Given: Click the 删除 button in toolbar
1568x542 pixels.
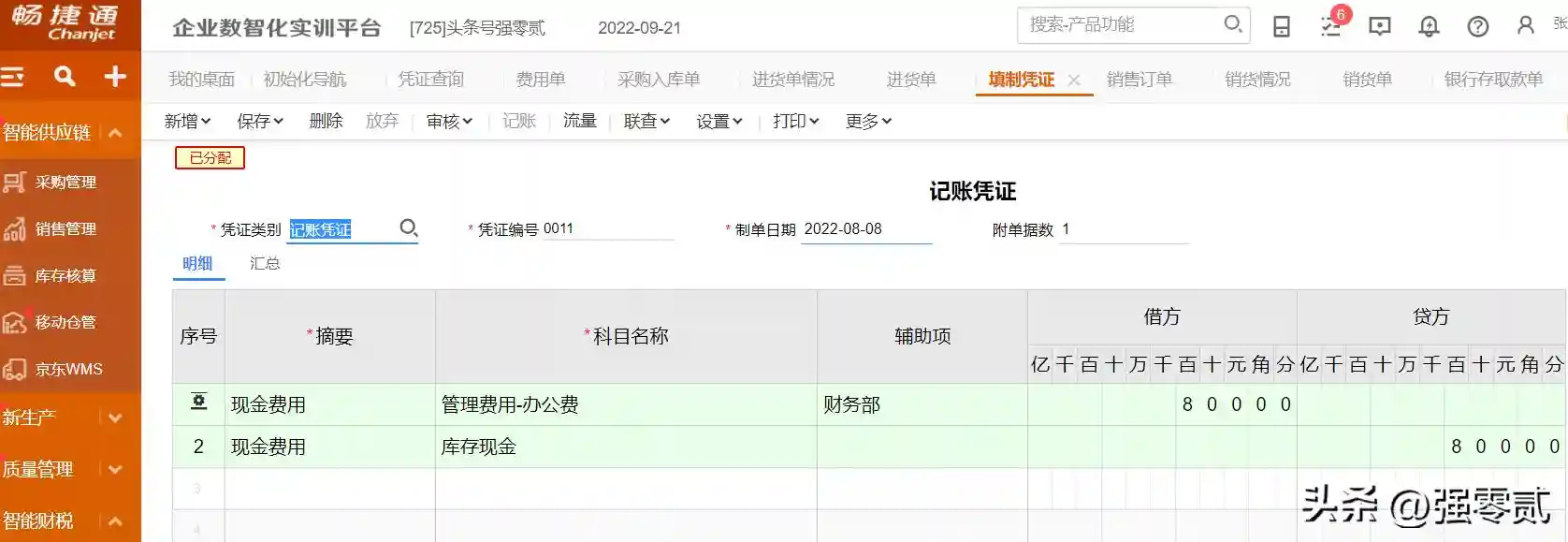Looking at the screenshot, I should (326, 121).
